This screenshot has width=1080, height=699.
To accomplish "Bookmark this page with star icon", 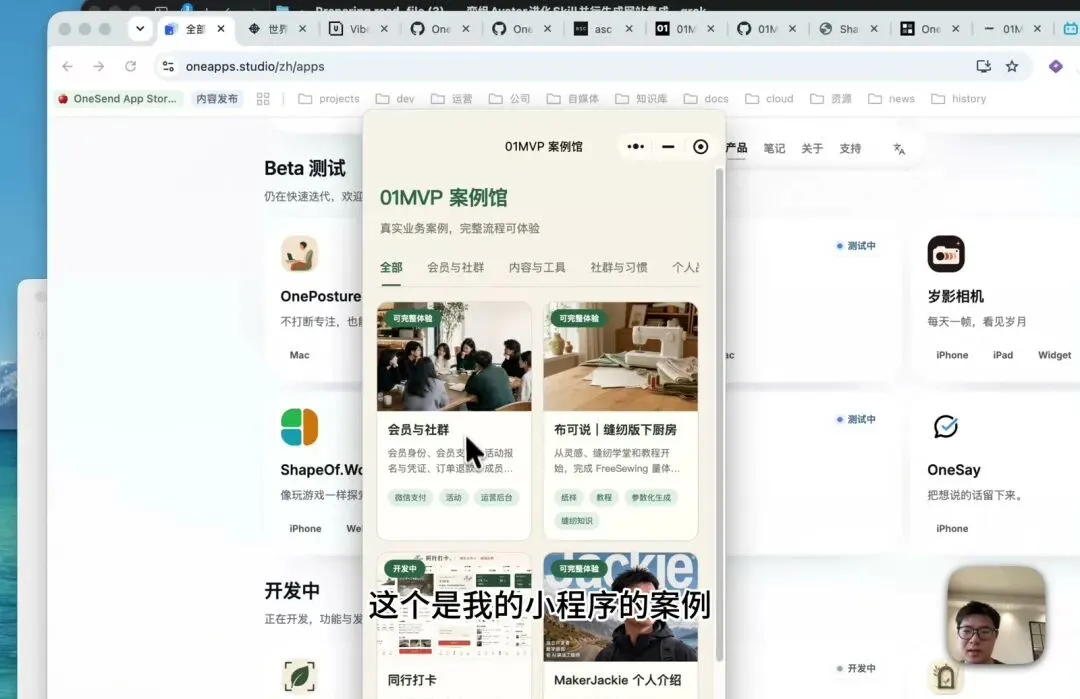I will click(1012, 66).
